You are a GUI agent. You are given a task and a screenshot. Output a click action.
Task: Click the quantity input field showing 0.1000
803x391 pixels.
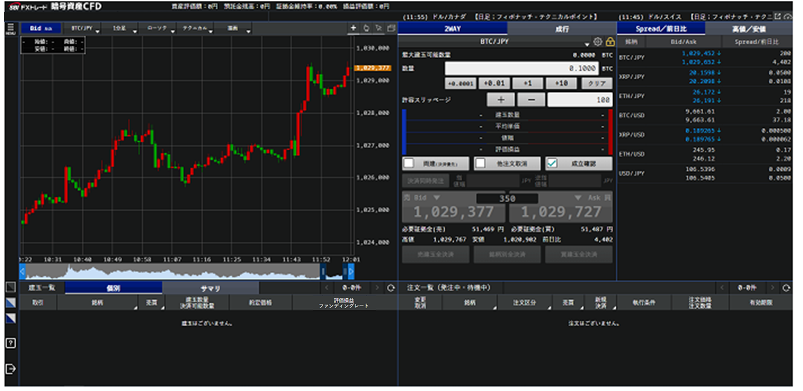[x=521, y=68]
